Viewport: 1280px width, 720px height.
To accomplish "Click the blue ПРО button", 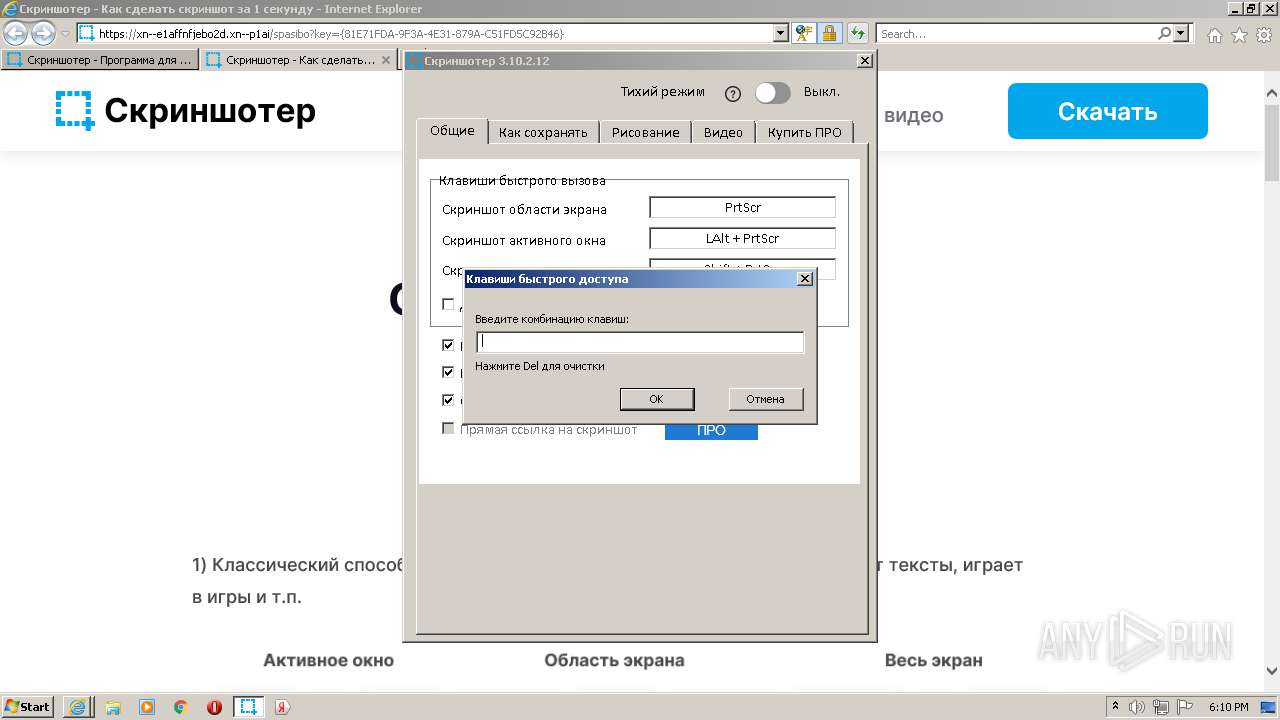I will pyautogui.click(x=711, y=431).
